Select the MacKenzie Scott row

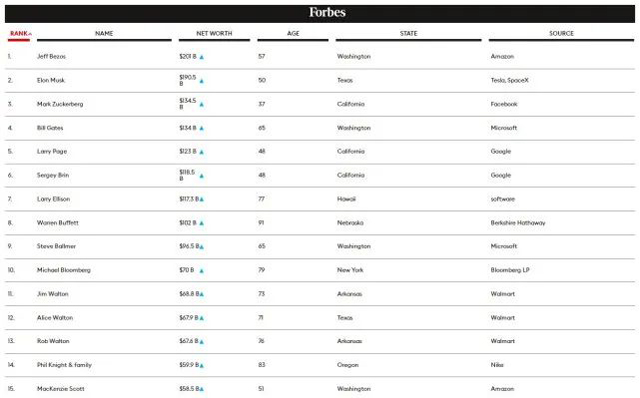click(x=320, y=388)
